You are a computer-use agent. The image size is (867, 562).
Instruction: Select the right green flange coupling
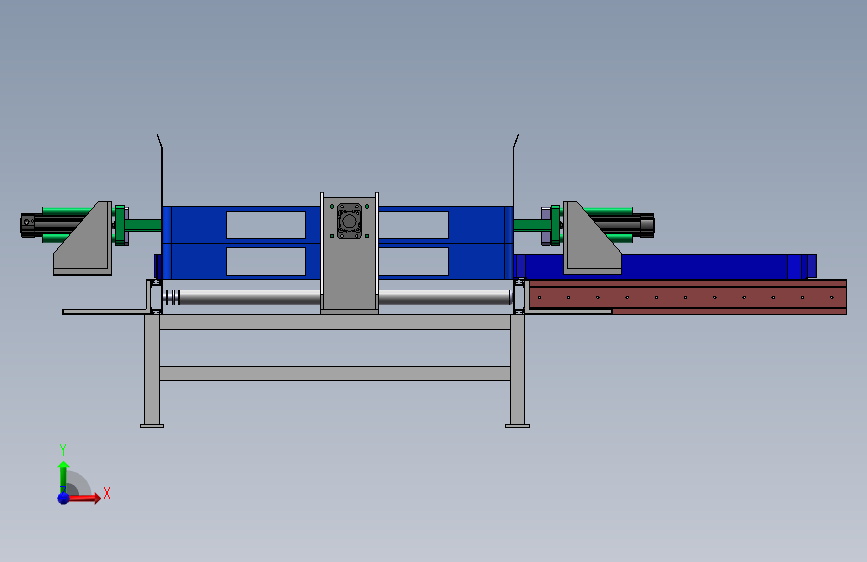pos(555,225)
